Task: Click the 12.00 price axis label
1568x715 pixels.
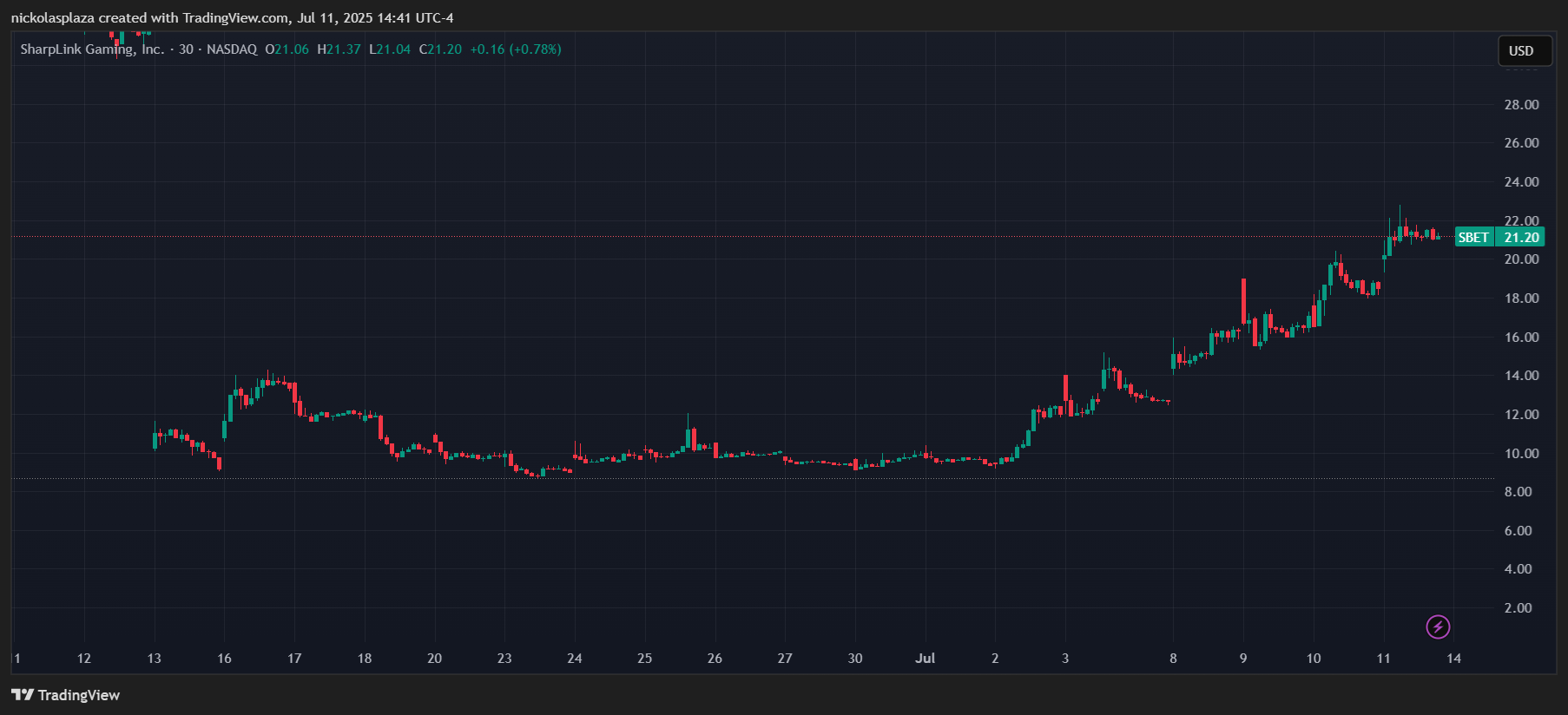Action: 1521,414
